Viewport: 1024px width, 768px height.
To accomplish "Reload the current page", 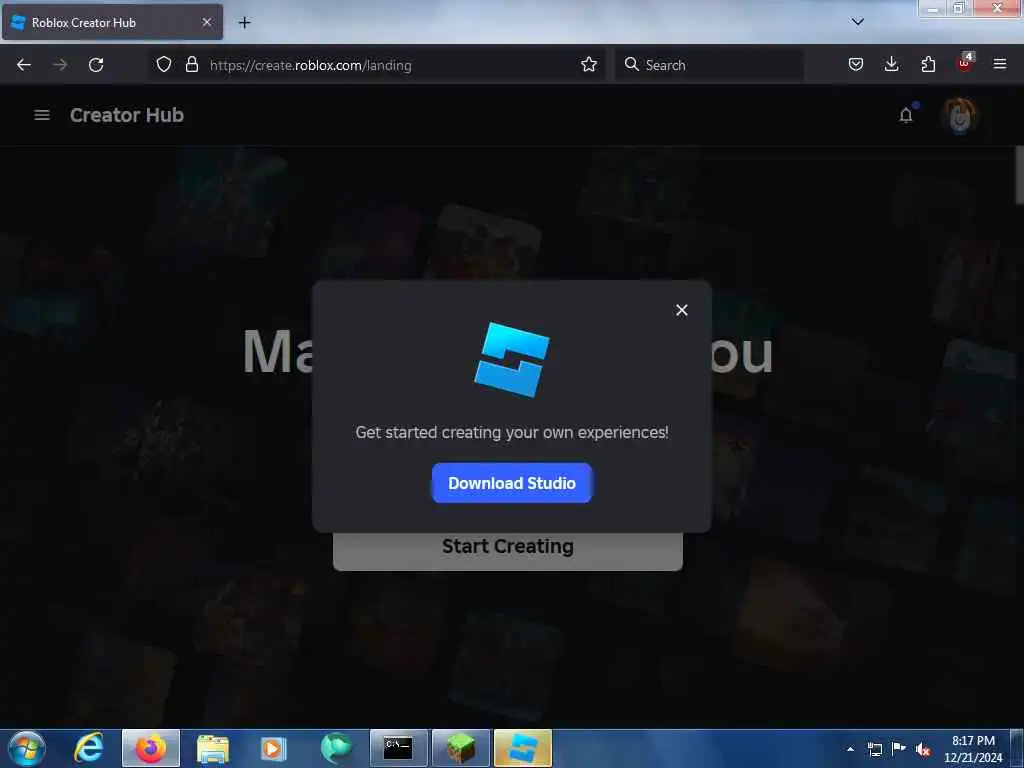I will point(96,65).
